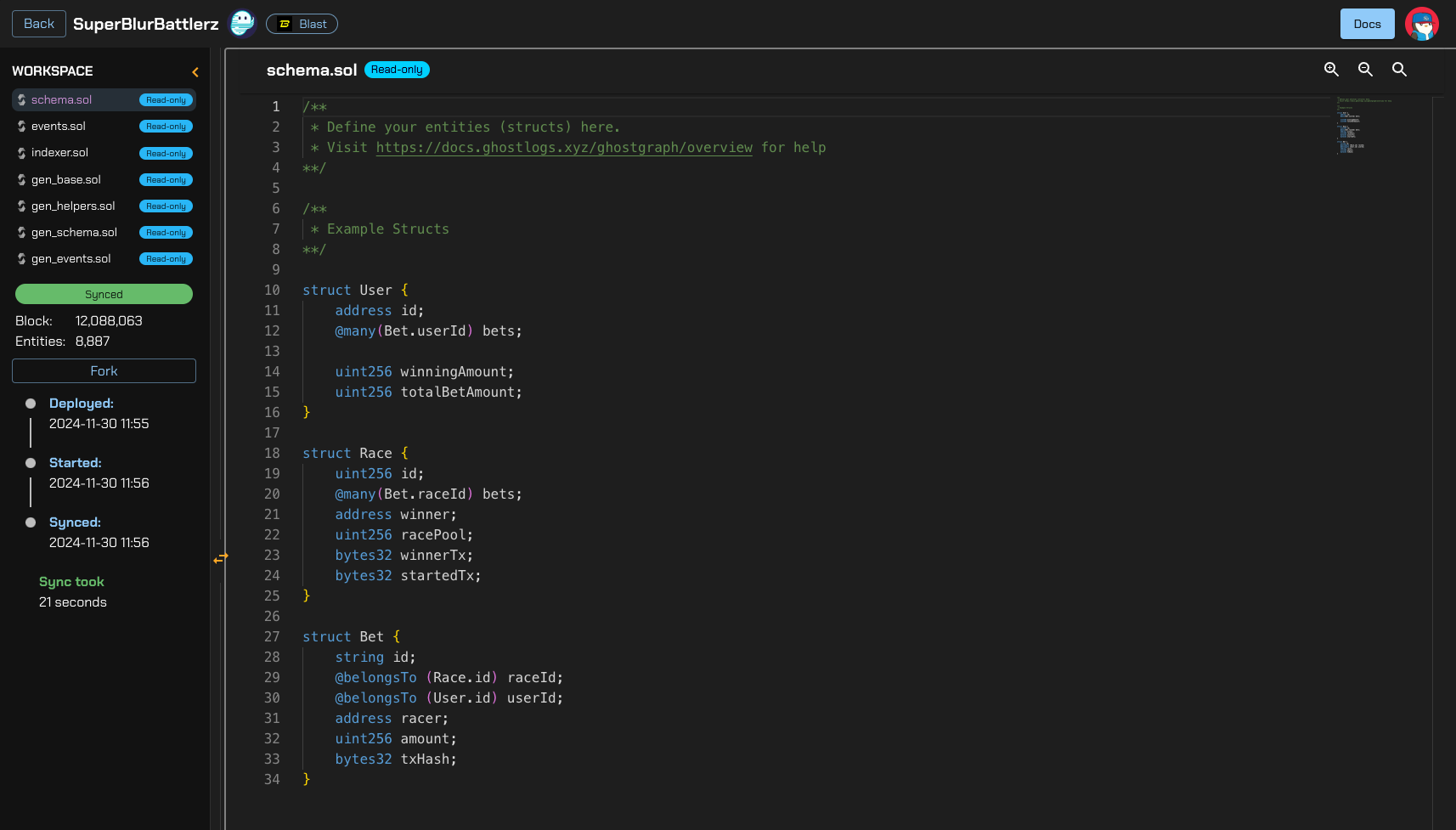This screenshot has width=1456, height=830.
Task: Click the Solidity icon beside events.sol
Action: tap(20, 126)
